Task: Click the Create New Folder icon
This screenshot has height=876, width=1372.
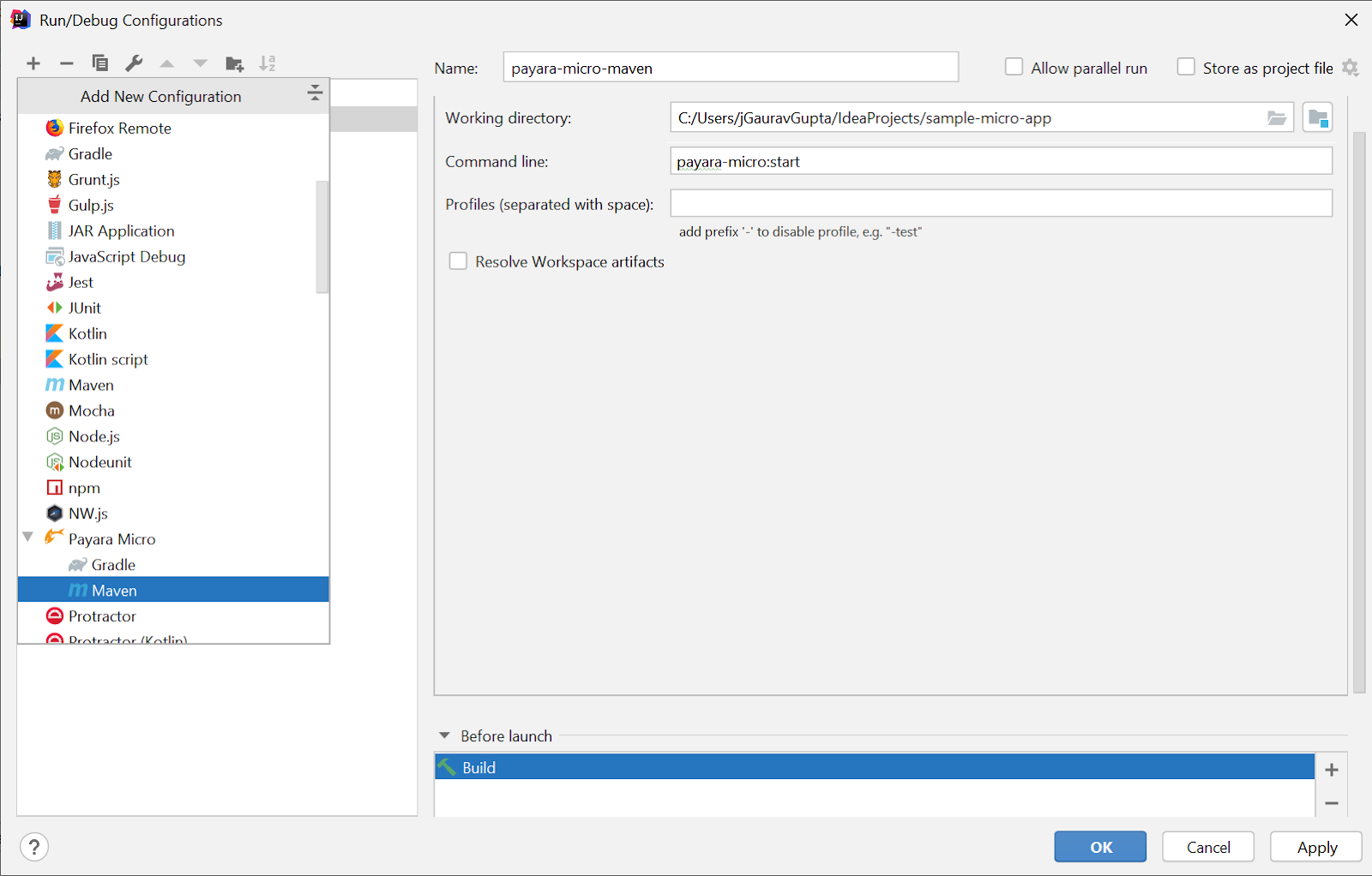Action: coord(234,63)
